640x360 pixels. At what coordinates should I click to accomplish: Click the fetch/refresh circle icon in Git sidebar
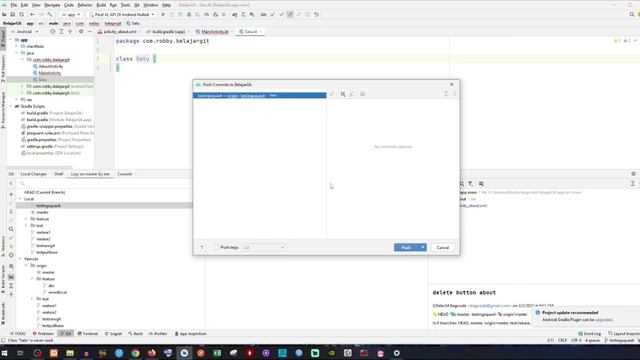(11, 255)
